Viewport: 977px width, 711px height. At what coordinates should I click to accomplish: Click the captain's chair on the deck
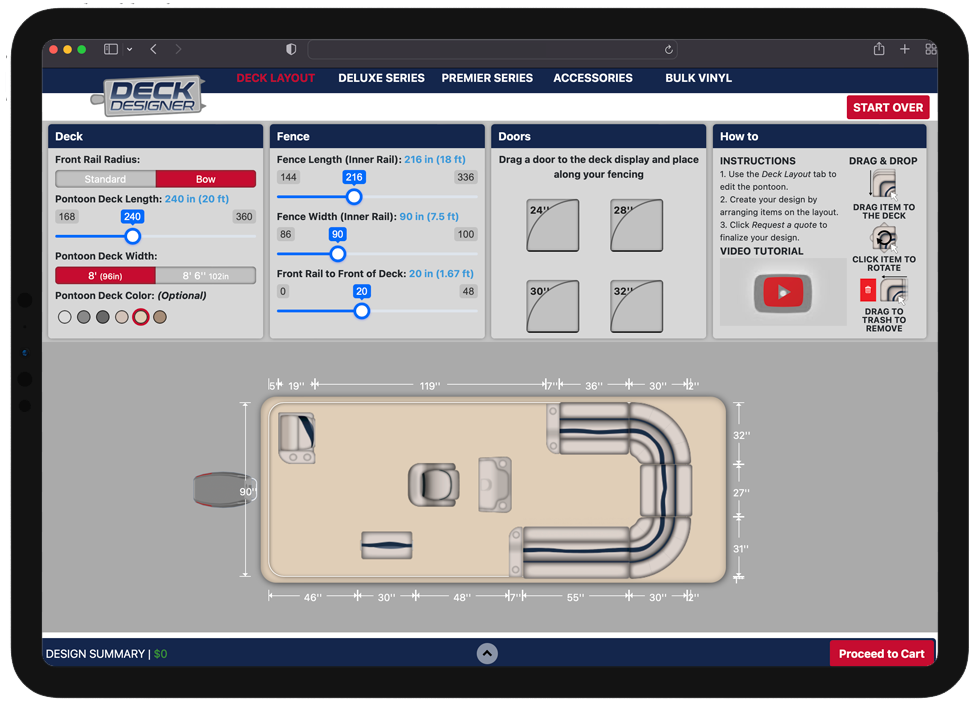pos(433,484)
